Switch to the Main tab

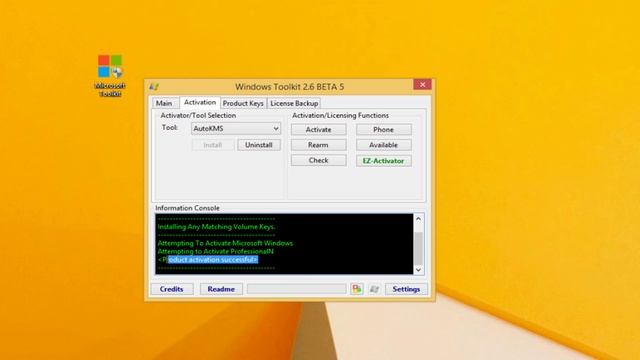pos(164,103)
